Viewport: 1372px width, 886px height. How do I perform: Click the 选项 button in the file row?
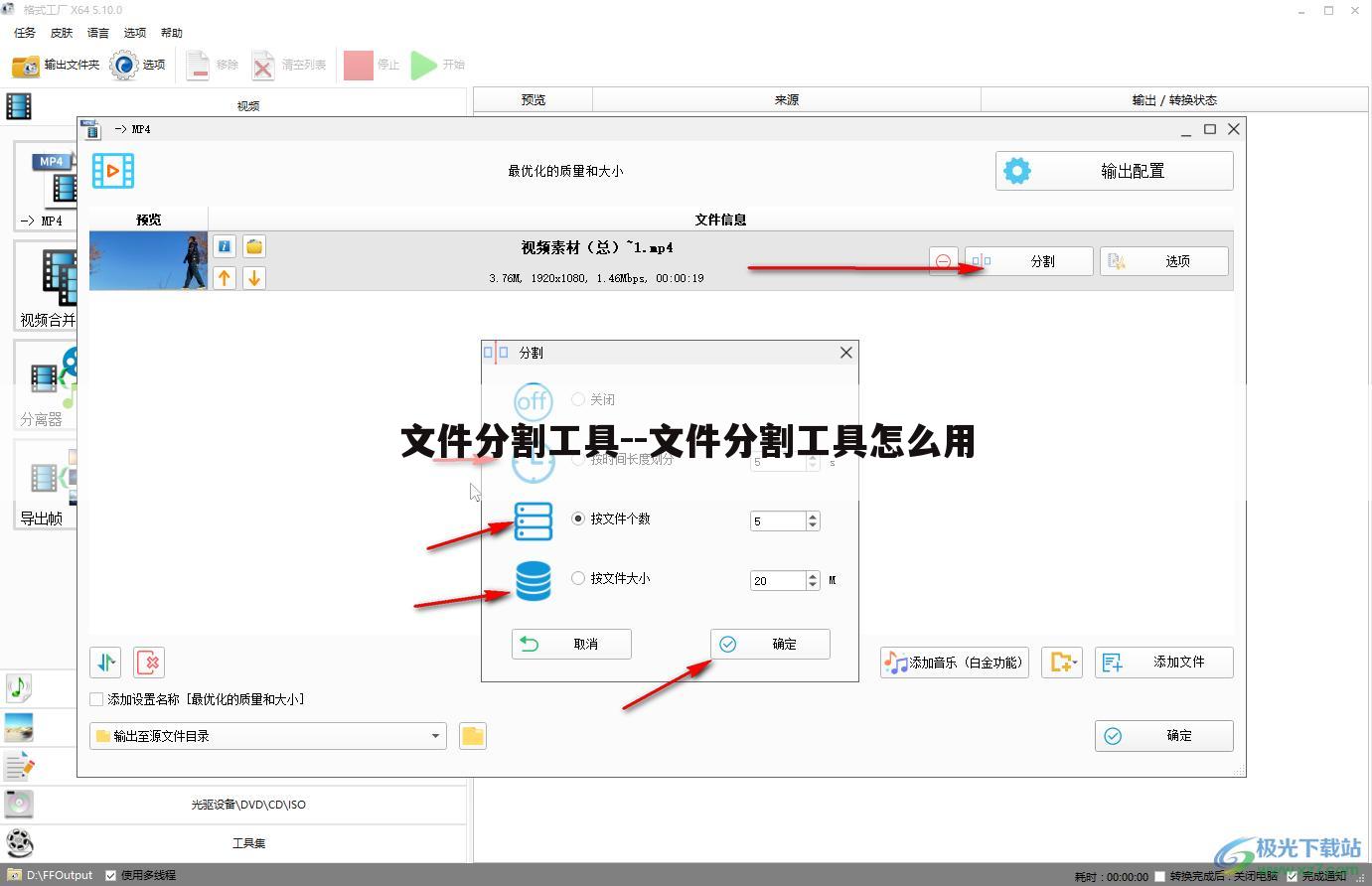[1164, 261]
